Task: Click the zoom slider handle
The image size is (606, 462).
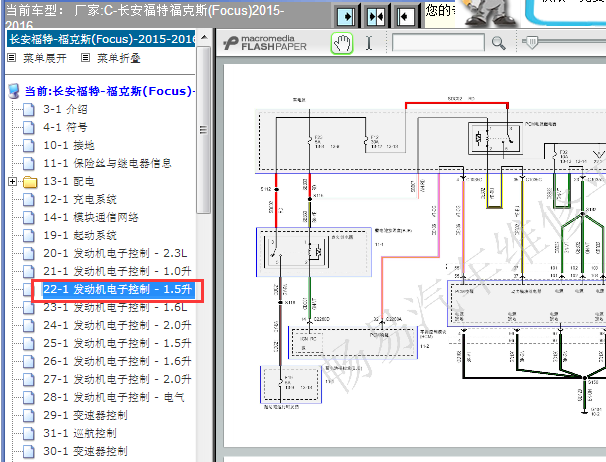Action: pyautogui.click(x=532, y=42)
